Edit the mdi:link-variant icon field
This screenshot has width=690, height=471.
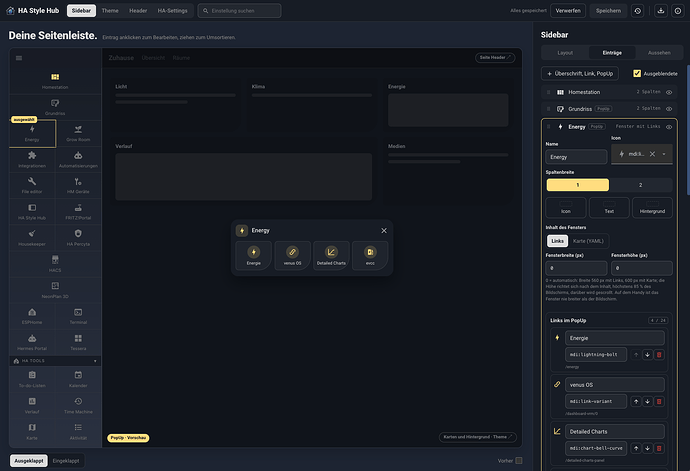[596, 401]
